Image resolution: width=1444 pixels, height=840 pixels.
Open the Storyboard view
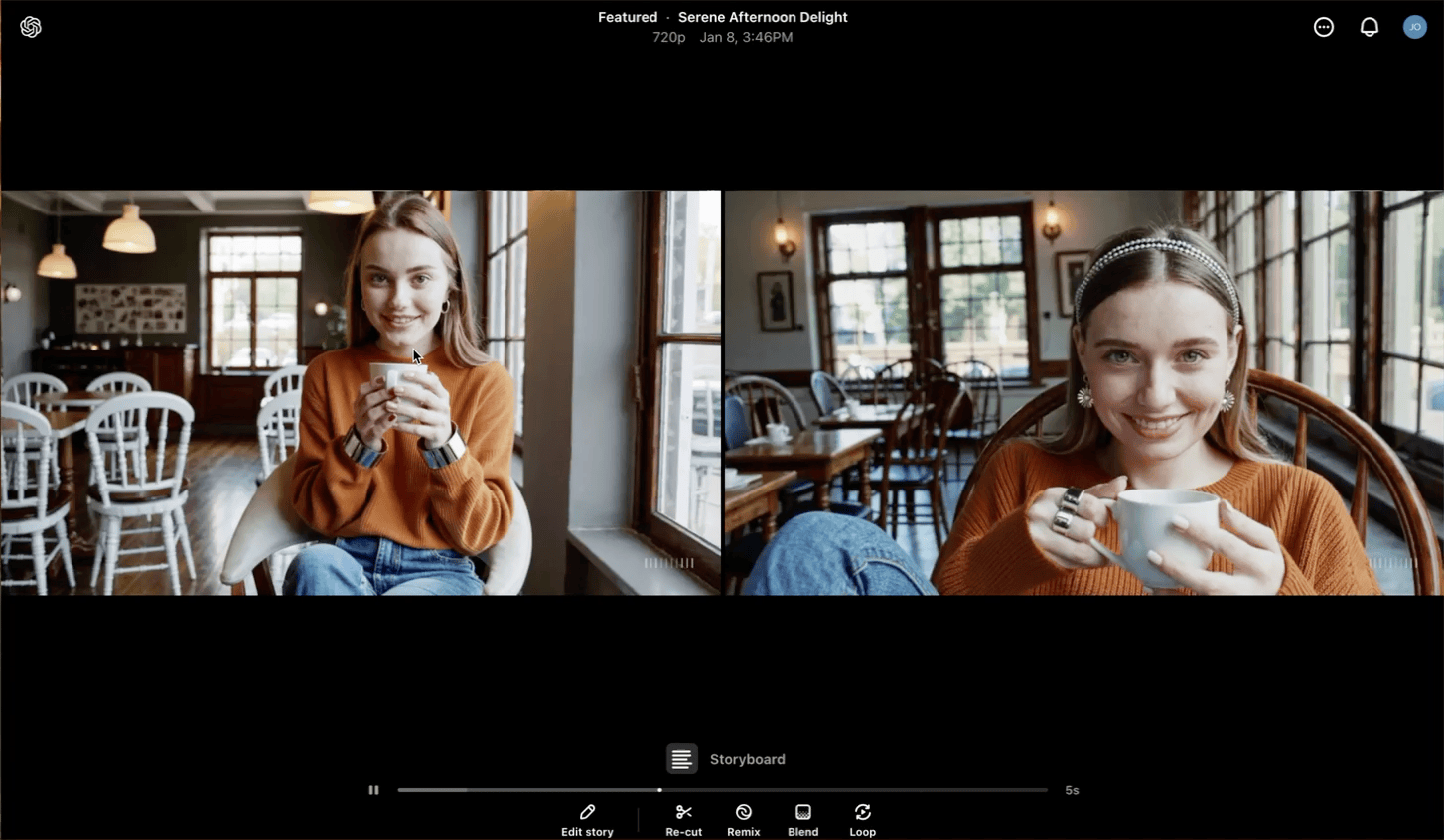pos(726,759)
